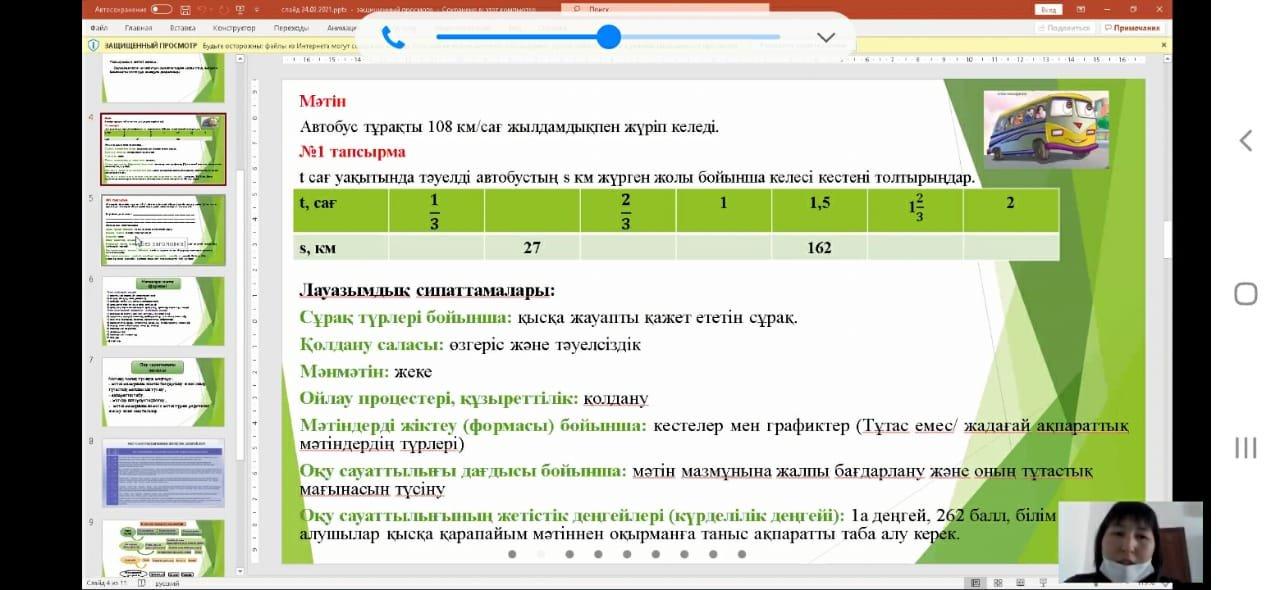
Task: Open the Анимация ribbon tab
Action: [343, 29]
